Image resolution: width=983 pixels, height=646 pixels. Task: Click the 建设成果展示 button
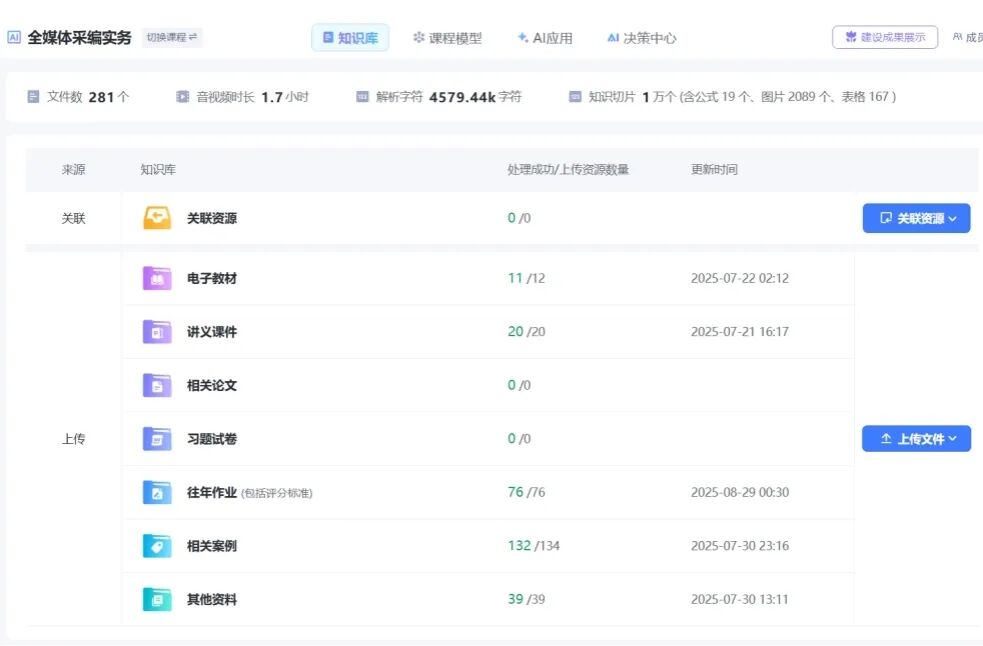[885, 38]
